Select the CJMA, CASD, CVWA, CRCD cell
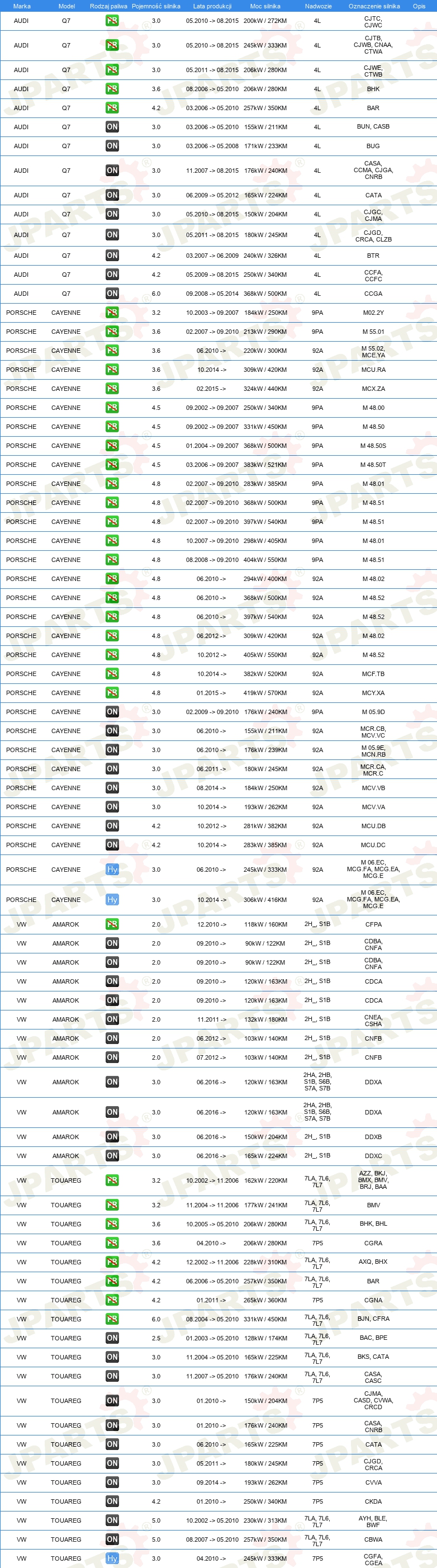This screenshot has width=437, height=1568. (x=373, y=1400)
